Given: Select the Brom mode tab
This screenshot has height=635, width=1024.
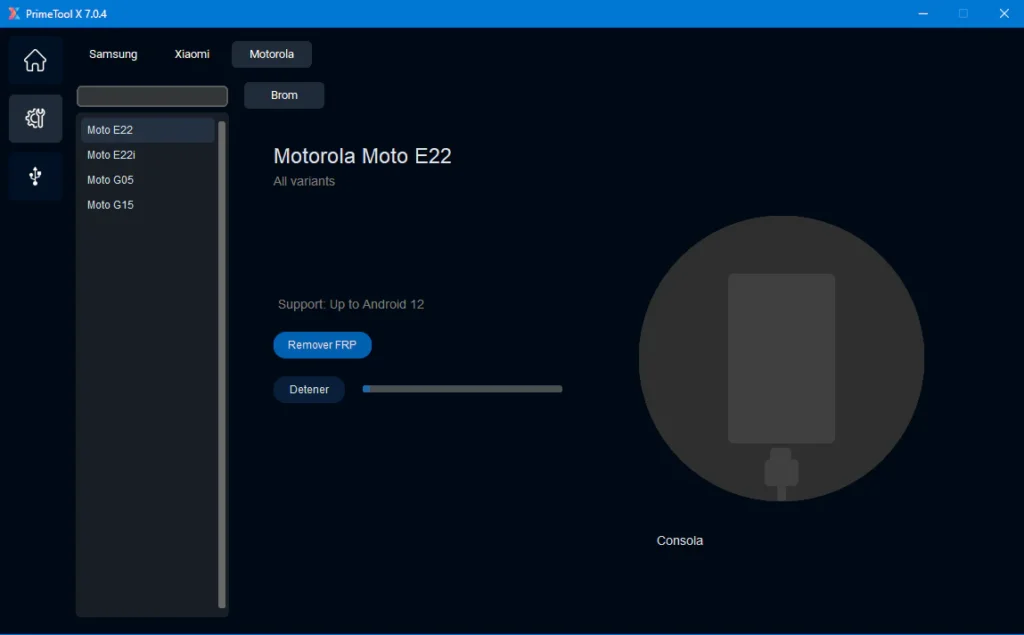Looking at the screenshot, I should coord(284,95).
